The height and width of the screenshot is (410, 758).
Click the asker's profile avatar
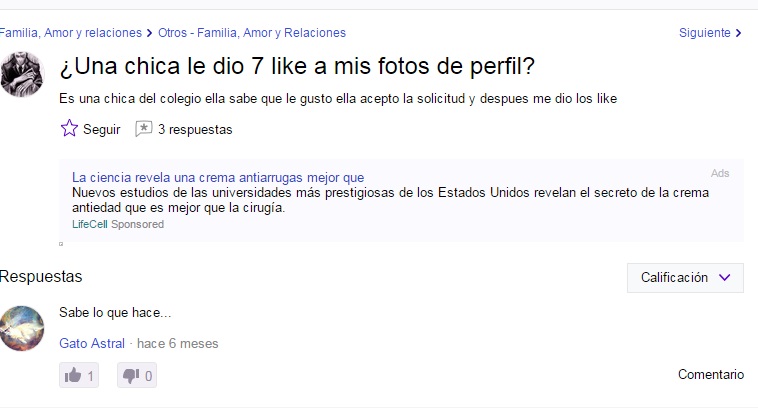point(22,74)
